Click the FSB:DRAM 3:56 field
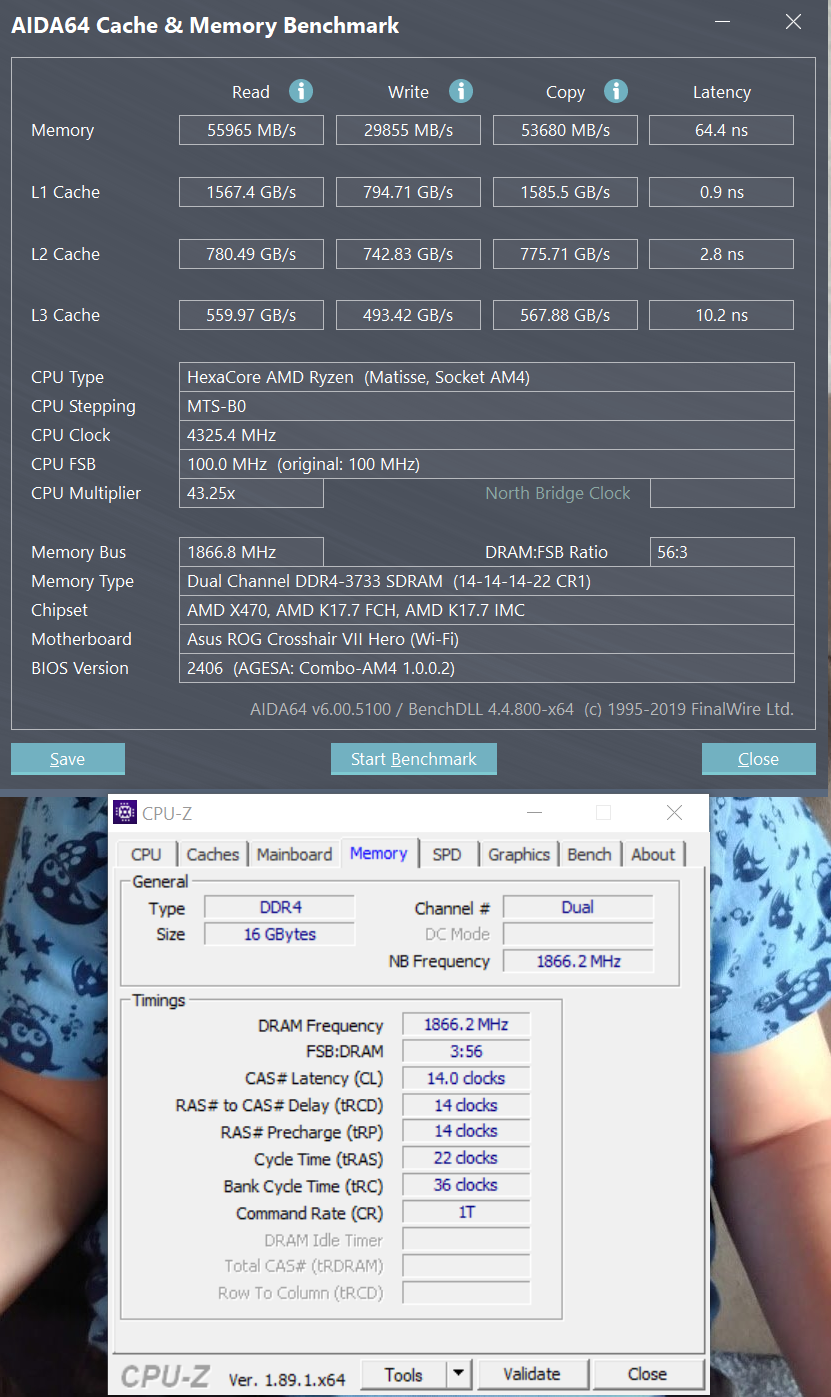831x1397 pixels. (466, 1051)
